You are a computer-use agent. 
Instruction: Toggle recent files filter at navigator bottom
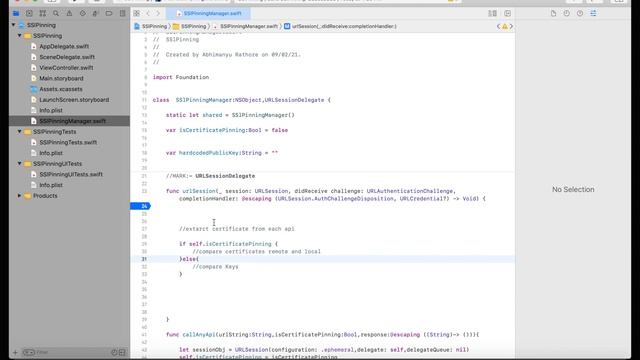(114, 352)
